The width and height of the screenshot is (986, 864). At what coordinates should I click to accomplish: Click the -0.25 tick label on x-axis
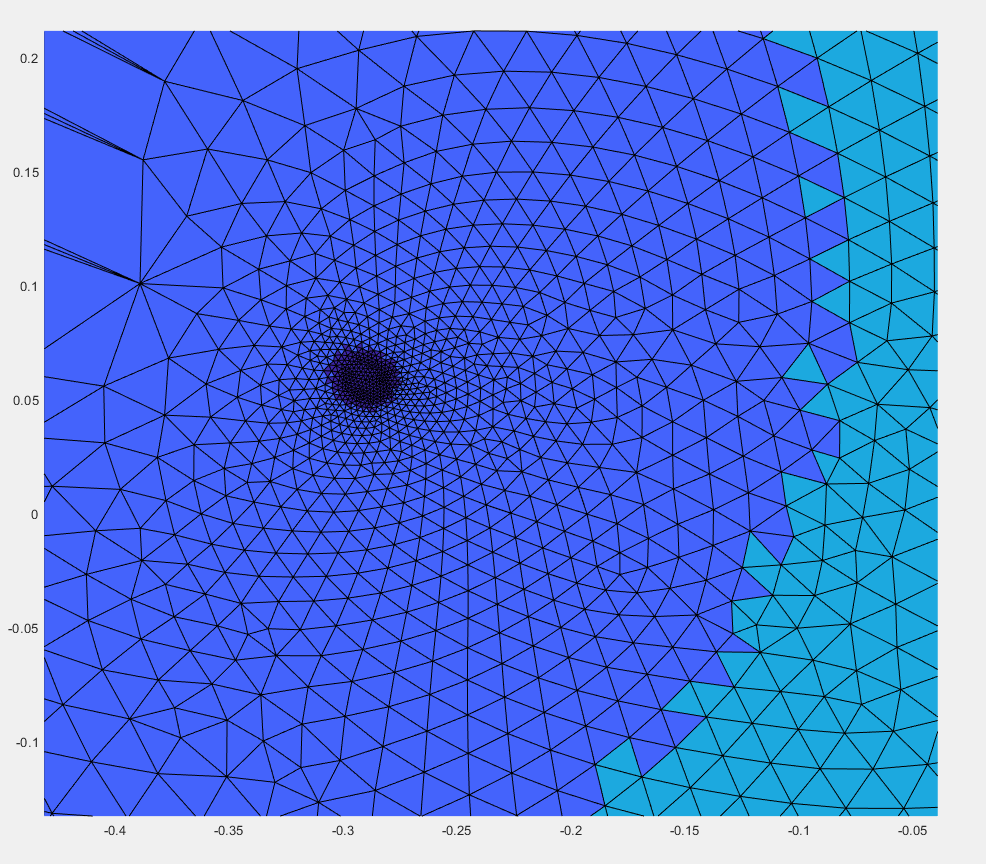click(457, 831)
